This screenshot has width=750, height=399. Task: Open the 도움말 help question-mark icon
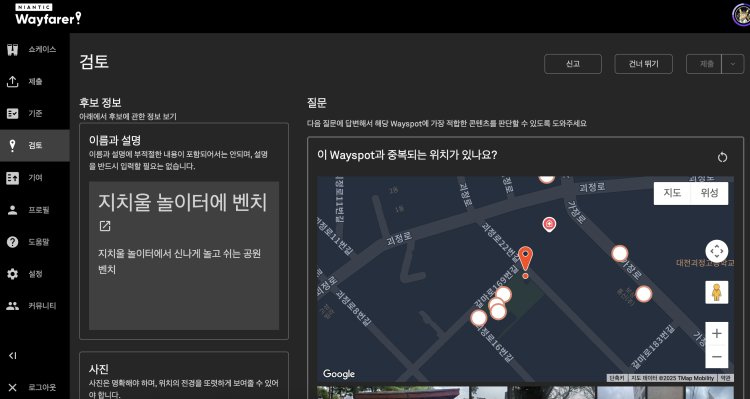[12, 242]
